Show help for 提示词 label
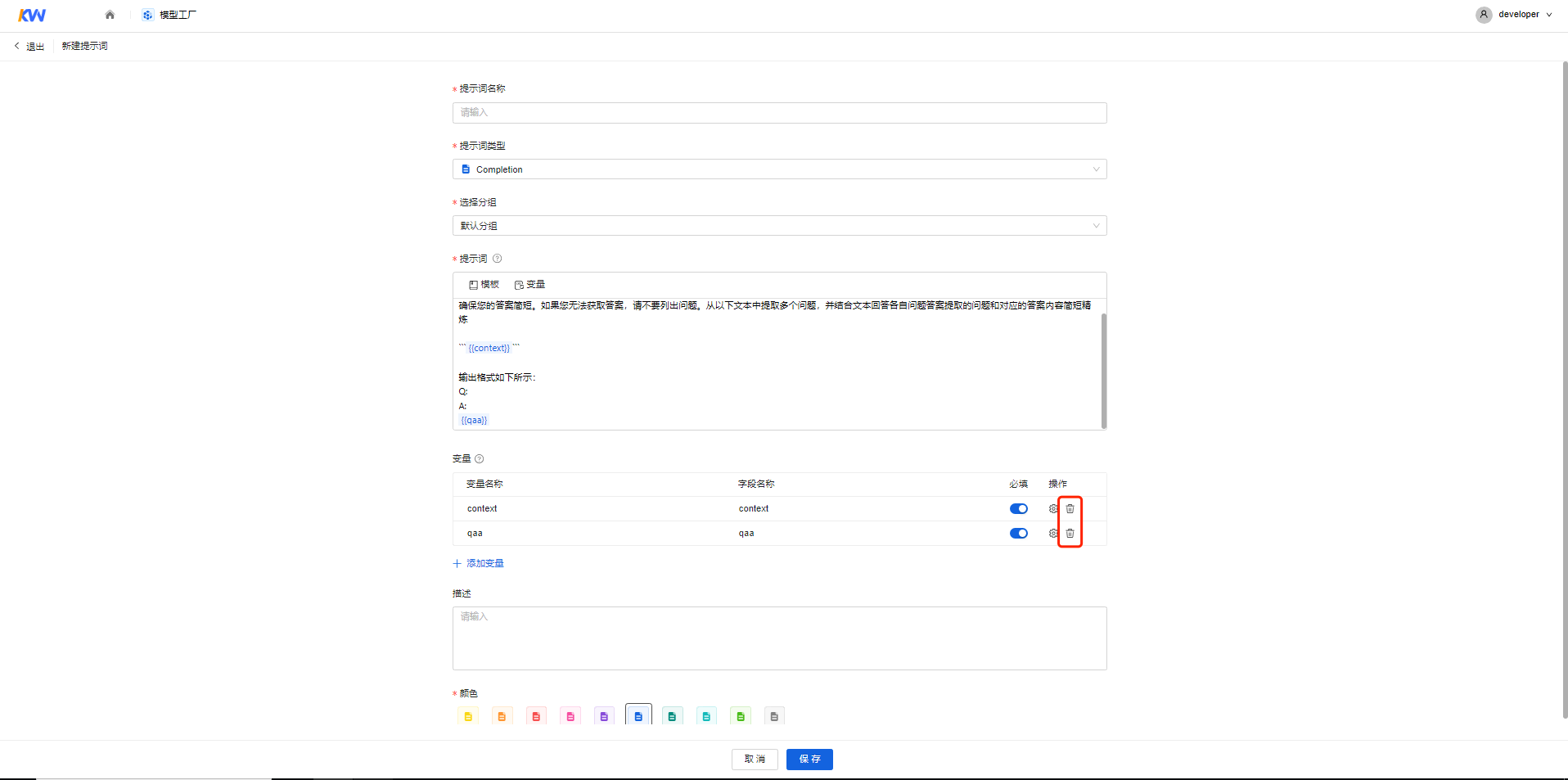Image resolution: width=1568 pixels, height=780 pixels. pos(497,259)
